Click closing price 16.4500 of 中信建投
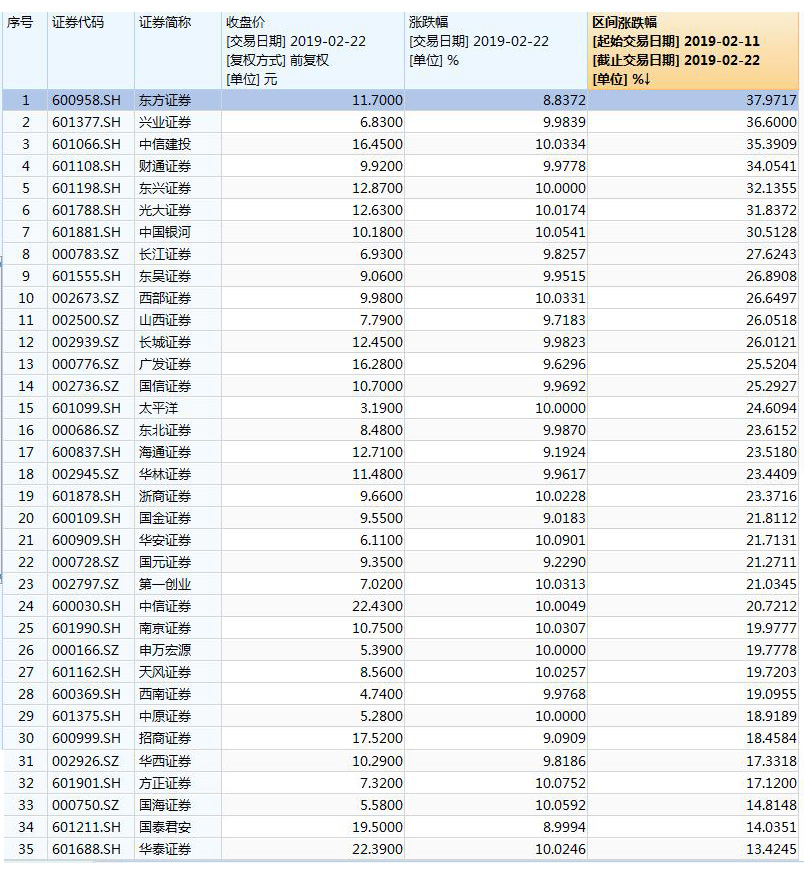The image size is (804, 871). pyautogui.click(x=377, y=144)
